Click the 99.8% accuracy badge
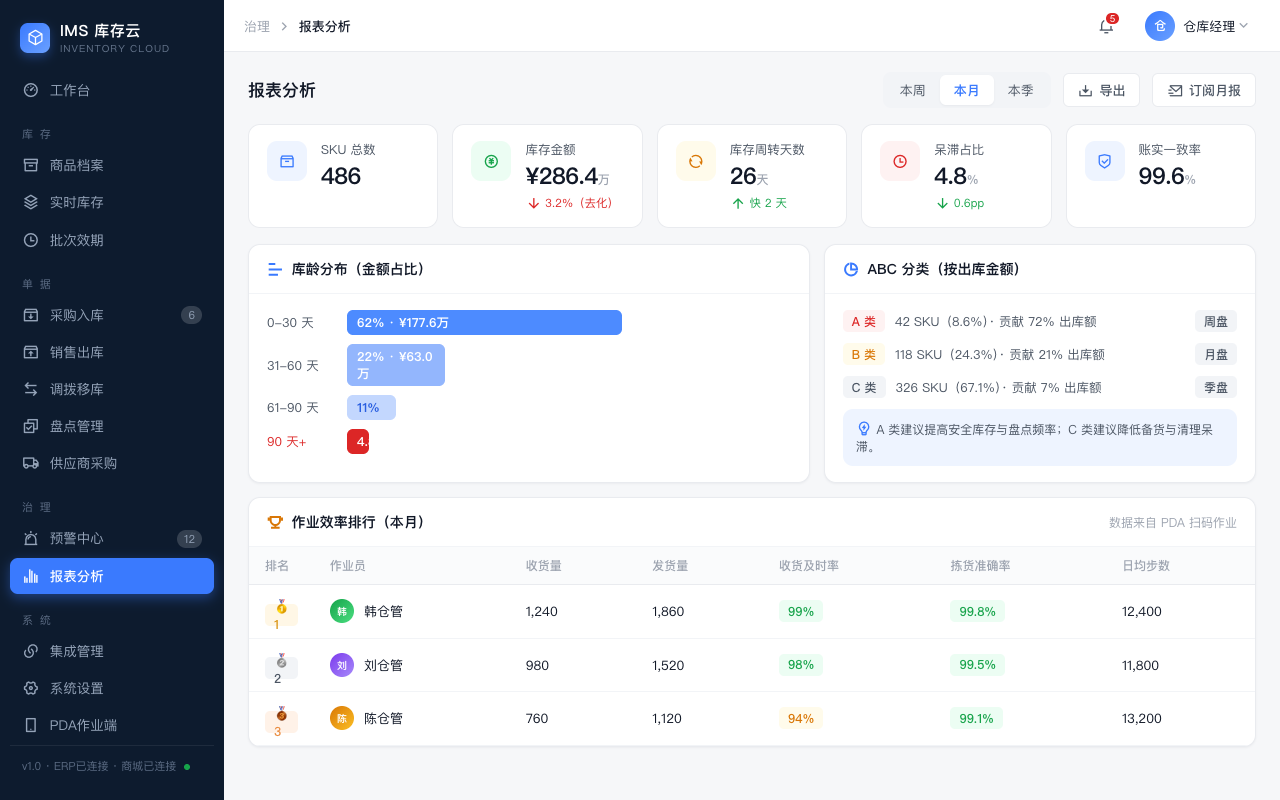This screenshot has width=1280, height=800. coord(977,611)
